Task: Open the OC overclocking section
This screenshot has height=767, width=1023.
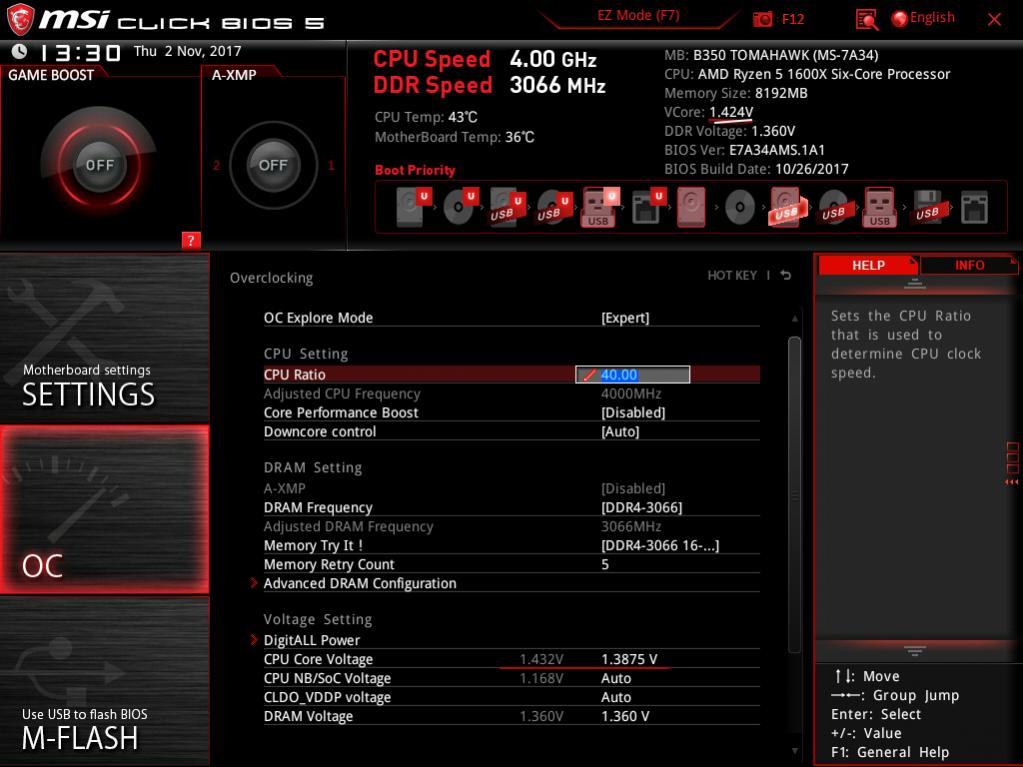Action: [x=104, y=509]
